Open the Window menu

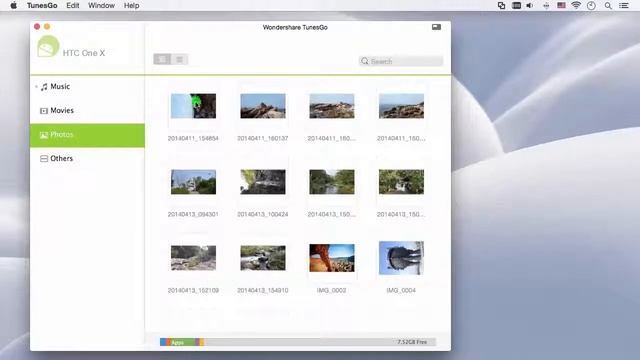101,6
